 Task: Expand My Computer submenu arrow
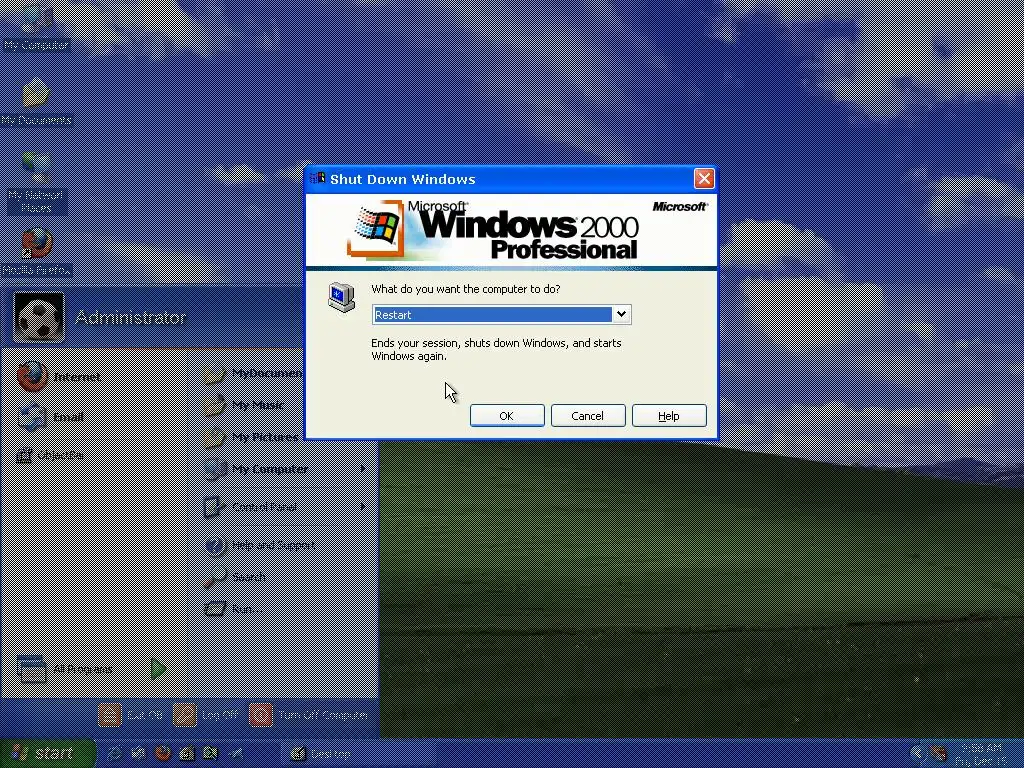pos(362,468)
